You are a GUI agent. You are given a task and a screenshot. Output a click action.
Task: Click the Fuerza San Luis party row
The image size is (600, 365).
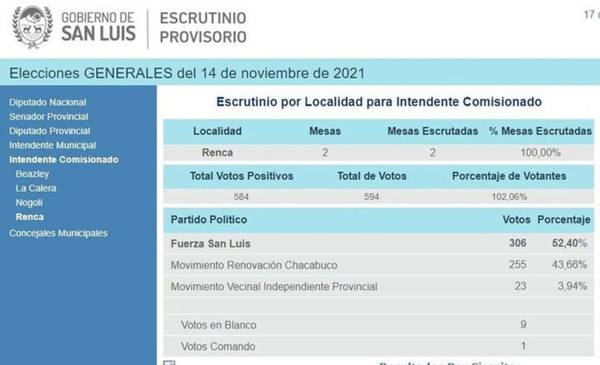pyautogui.click(x=378, y=243)
